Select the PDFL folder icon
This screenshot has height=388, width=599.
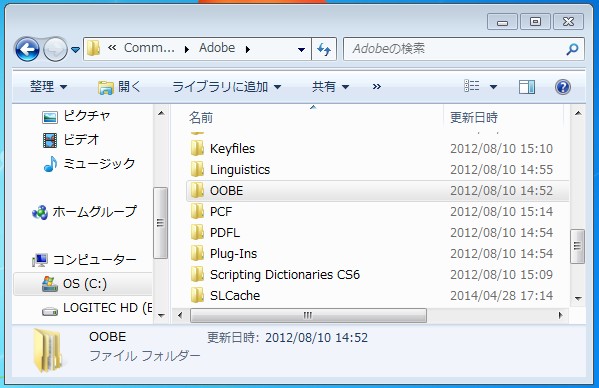[197, 232]
